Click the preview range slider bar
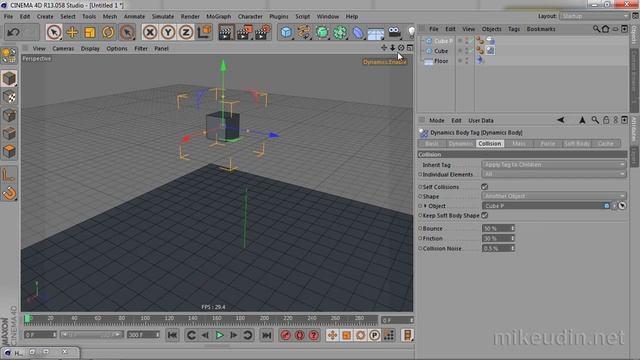This screenshot has height=360, width=640. point(91,335)
